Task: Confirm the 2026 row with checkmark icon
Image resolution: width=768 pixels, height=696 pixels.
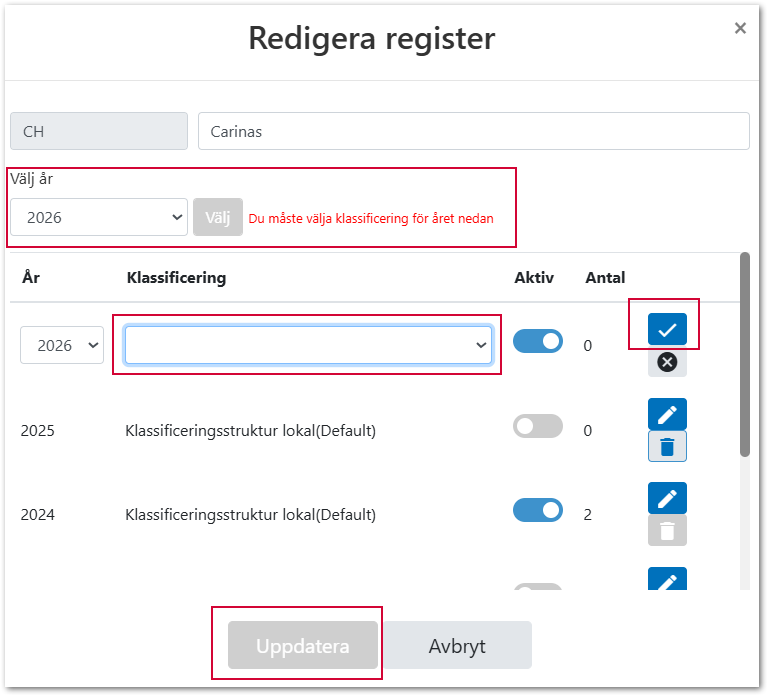Action: point(667,329)
